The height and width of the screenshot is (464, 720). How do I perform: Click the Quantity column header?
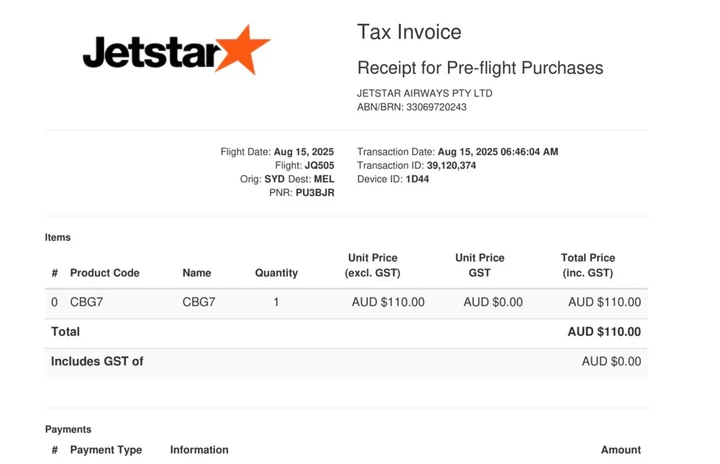276,273
